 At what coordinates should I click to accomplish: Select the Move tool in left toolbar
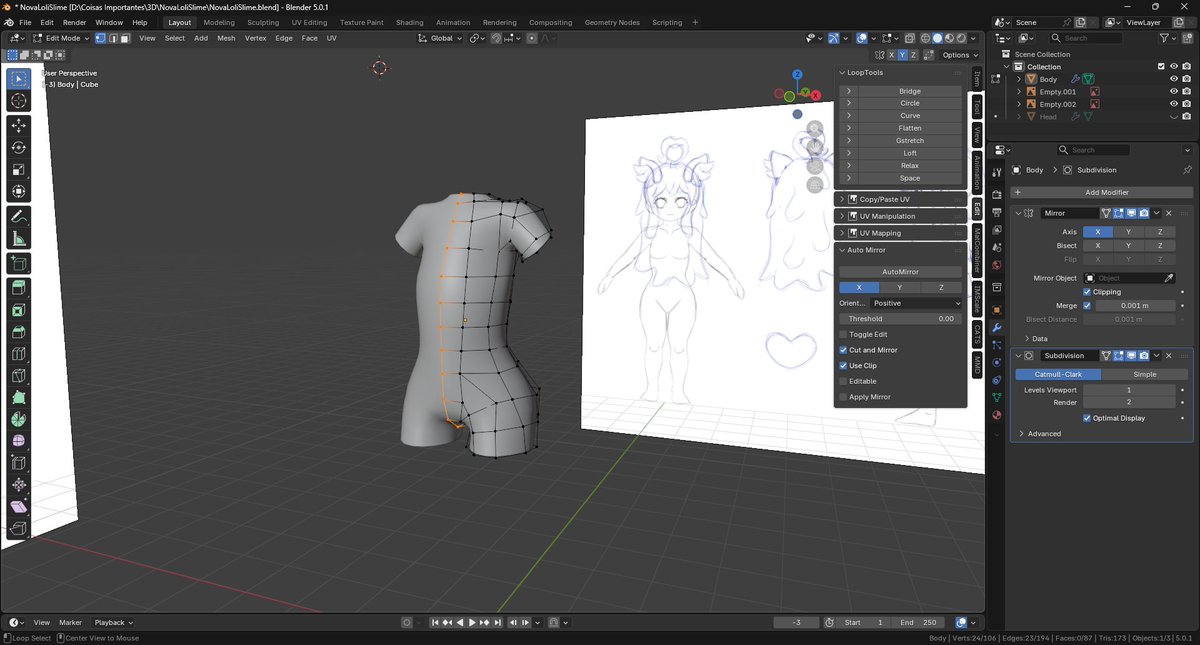(18, 125)
